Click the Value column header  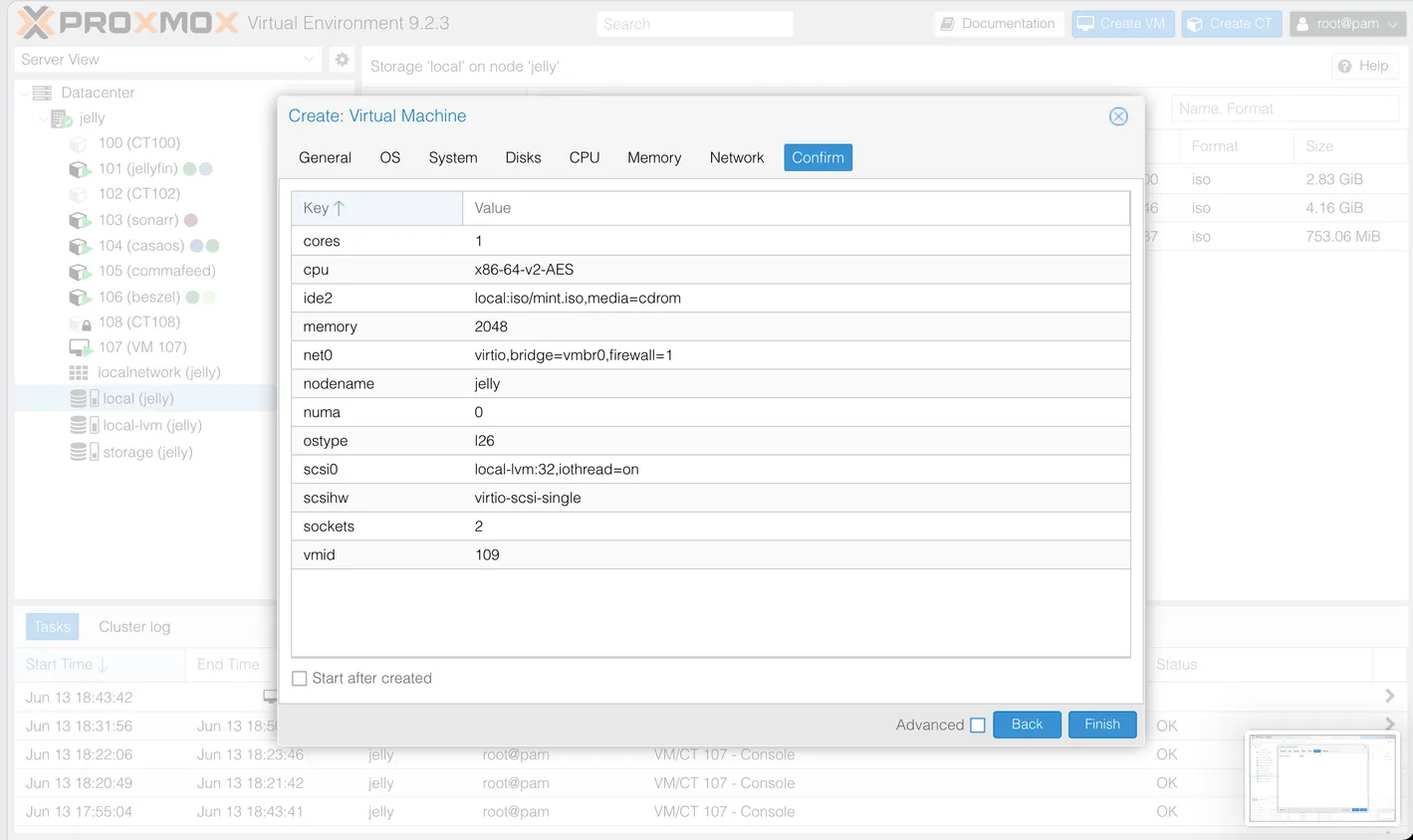[x=796, y=208]
